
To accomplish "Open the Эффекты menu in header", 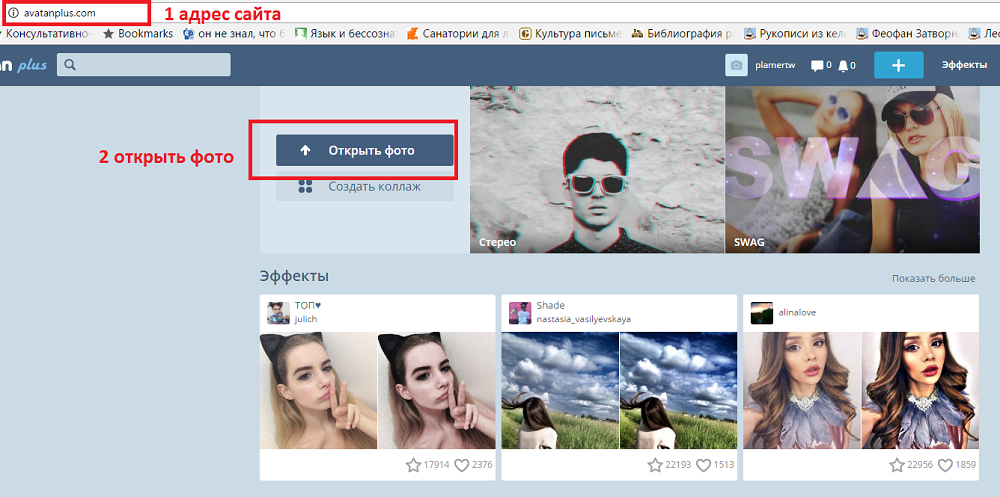I will pyautogui.click(x=964, y=65).
